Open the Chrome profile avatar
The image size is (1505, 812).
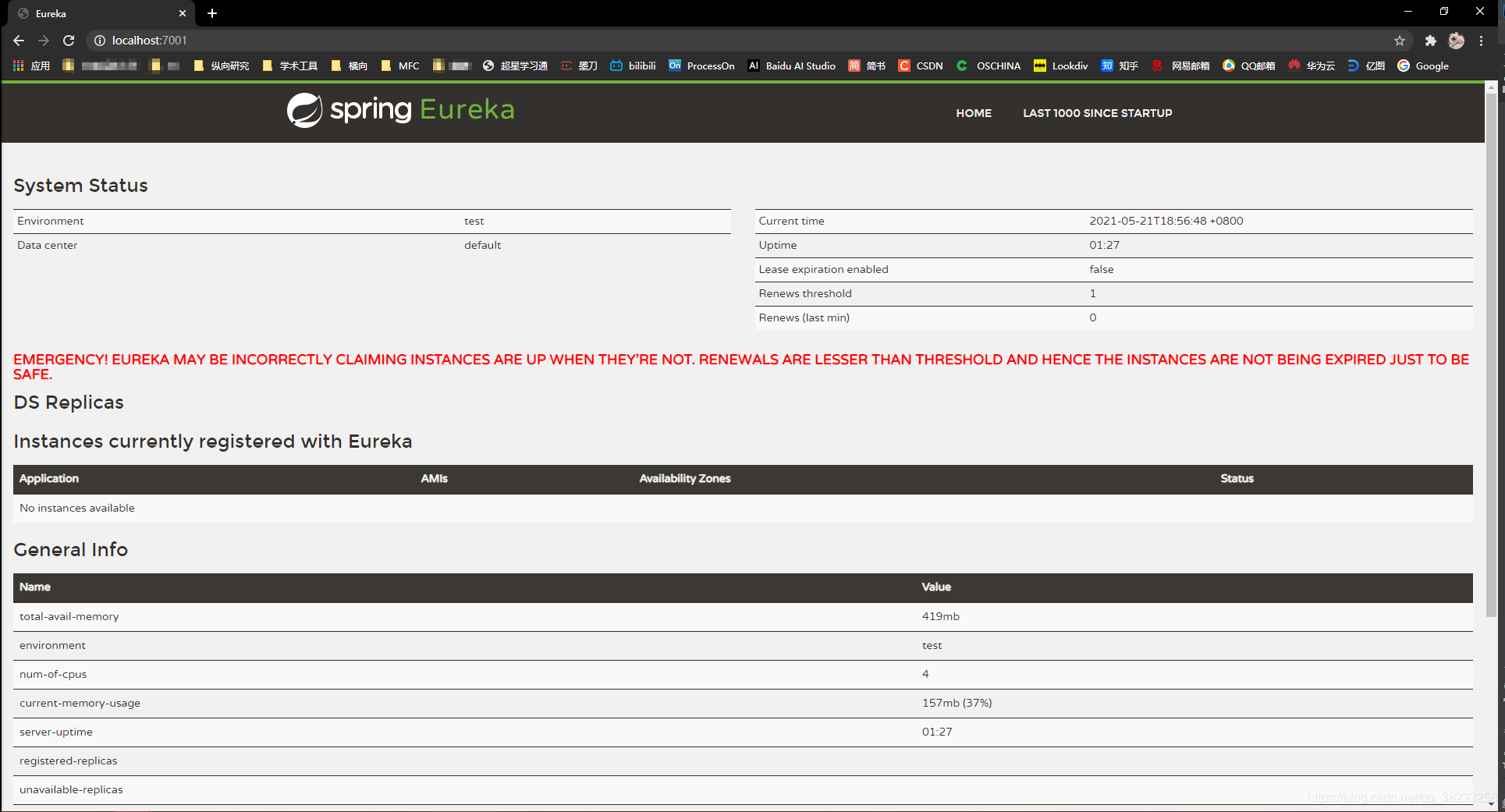point(1456,41)
